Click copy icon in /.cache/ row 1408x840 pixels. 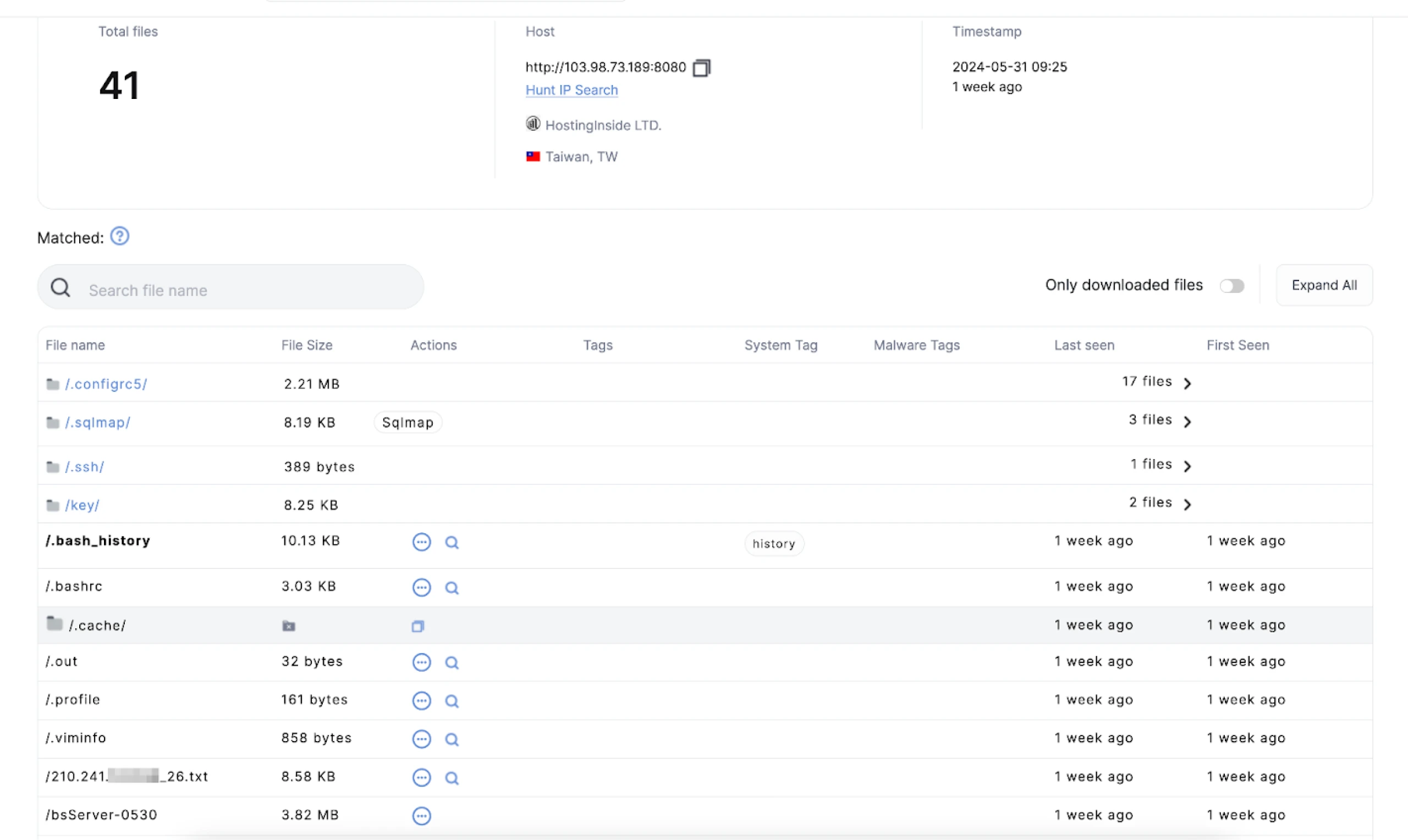click(x=418, y=626)
